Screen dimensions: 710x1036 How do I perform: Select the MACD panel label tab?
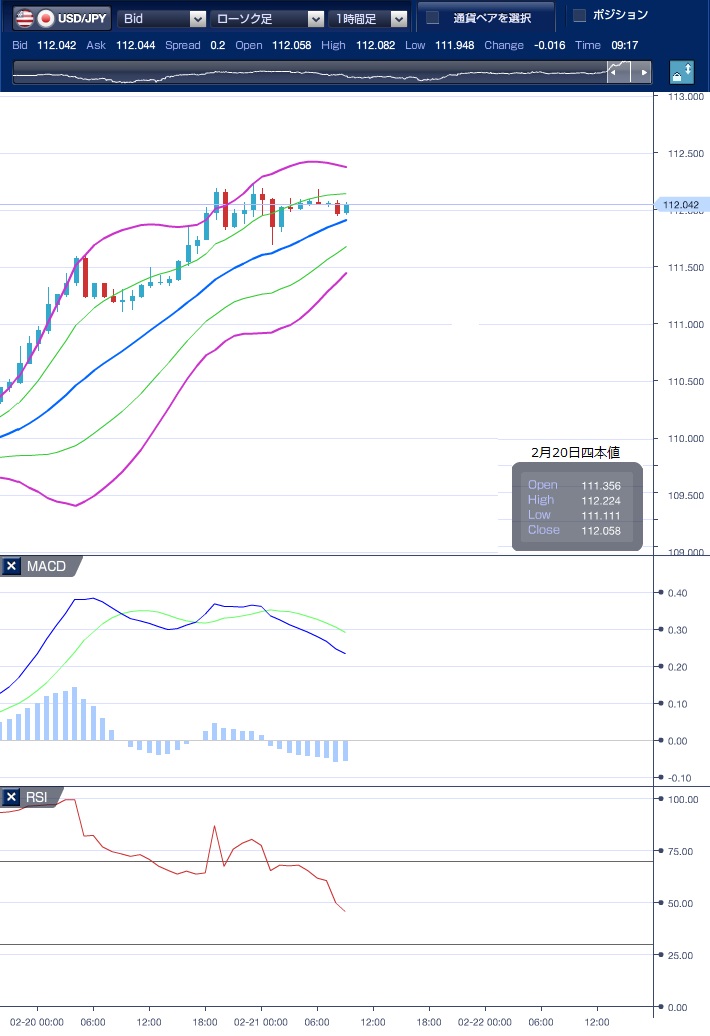45,567
